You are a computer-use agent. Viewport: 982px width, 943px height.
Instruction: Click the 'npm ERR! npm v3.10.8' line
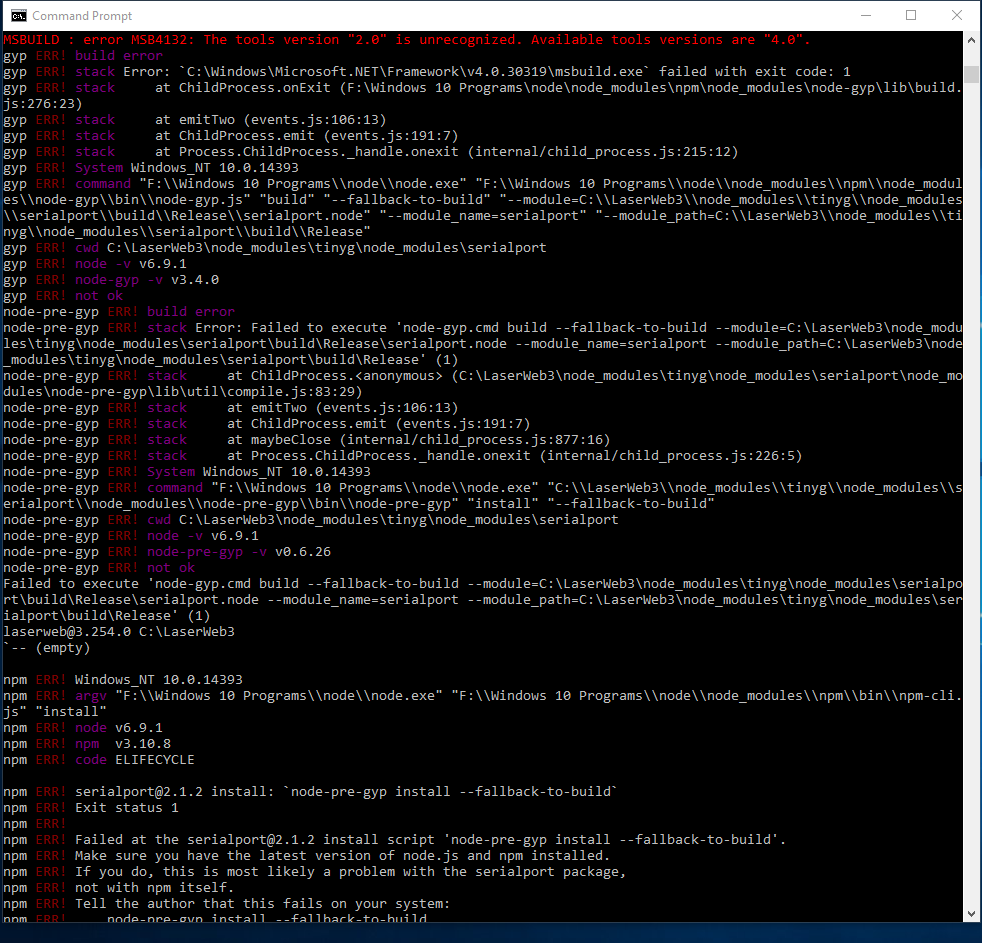point(87,744)
